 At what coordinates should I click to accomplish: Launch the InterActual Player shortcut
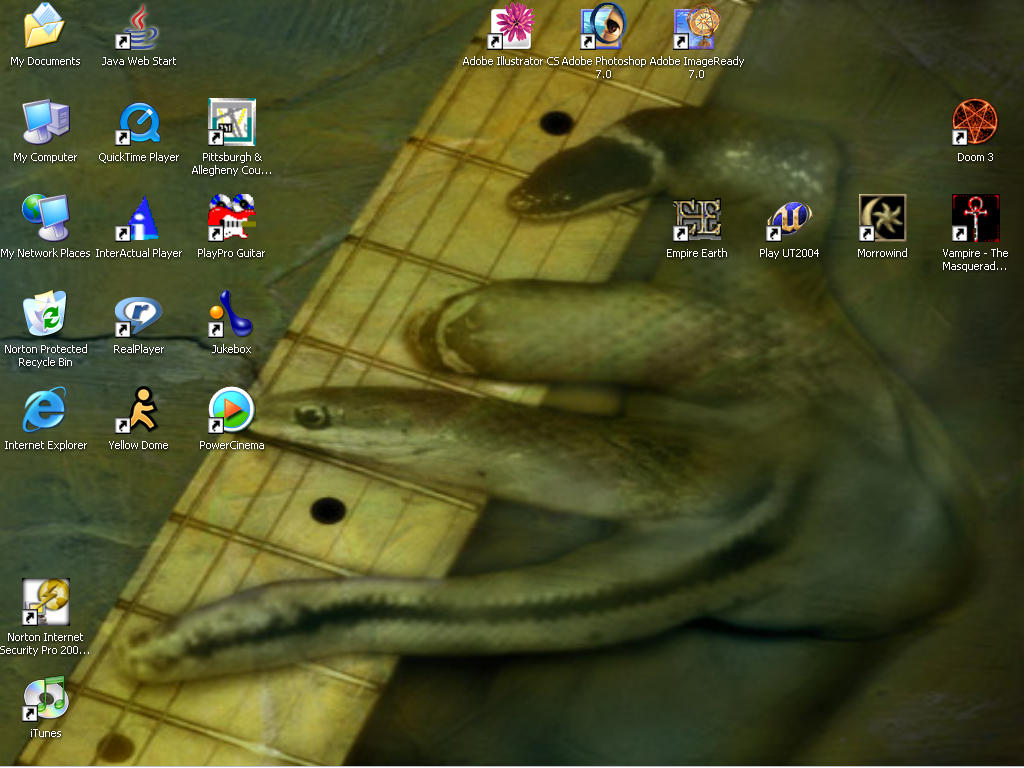coord(138,218)
